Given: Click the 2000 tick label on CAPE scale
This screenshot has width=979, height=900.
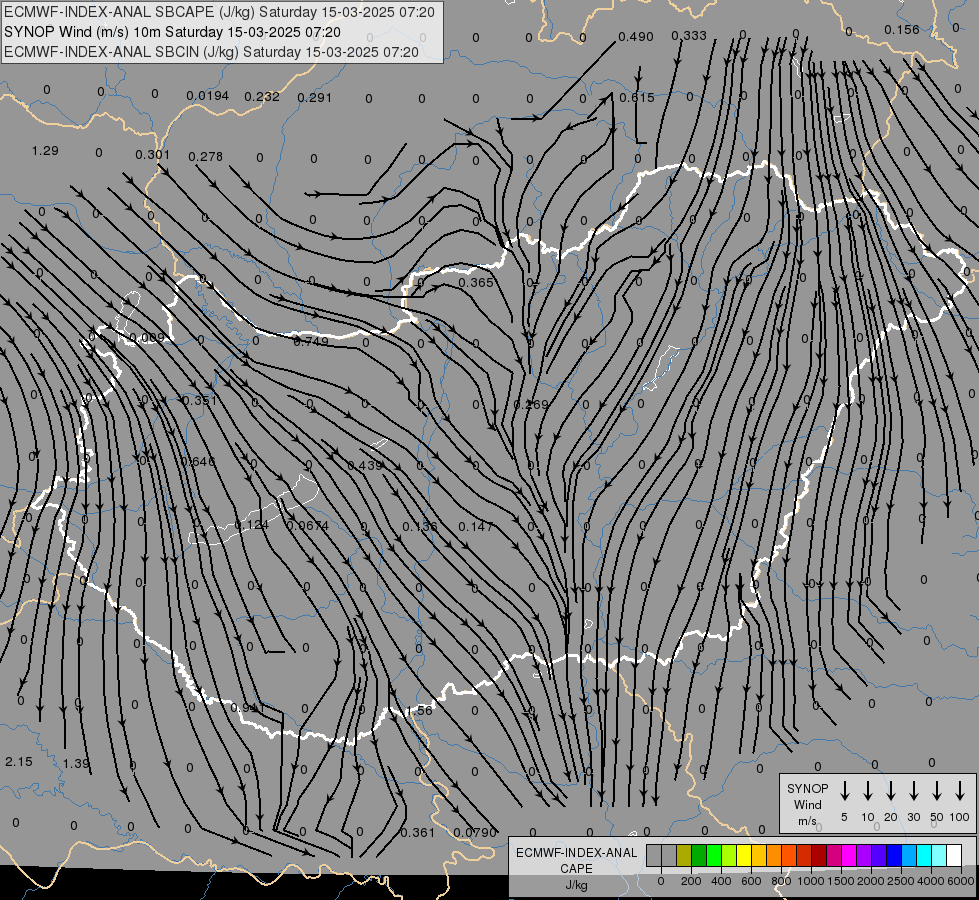Looking at the screenshot, I should (870, 881).
